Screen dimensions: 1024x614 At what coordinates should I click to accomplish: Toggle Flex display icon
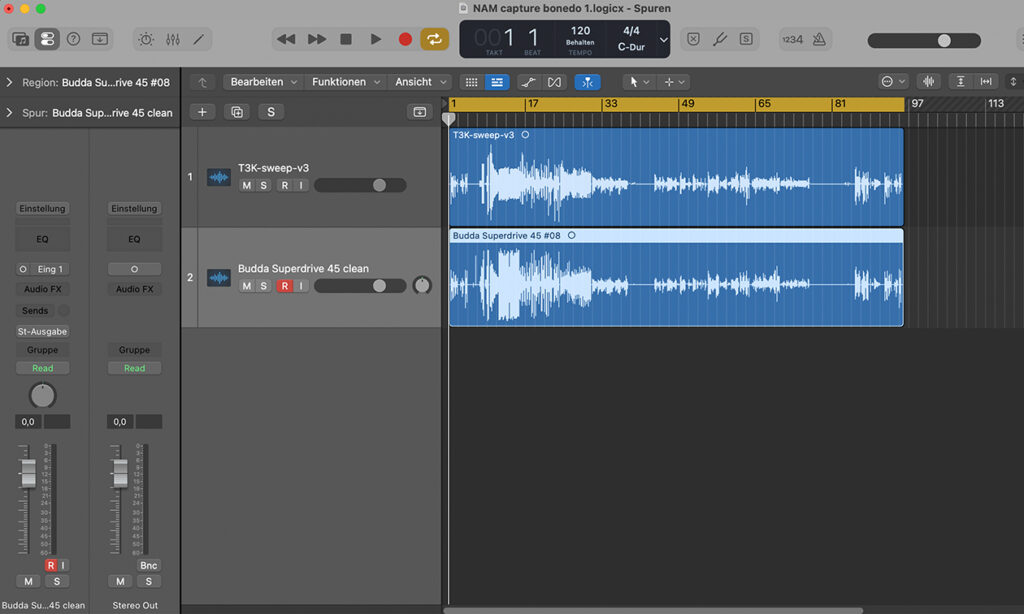pyautogui.click(x=554, y=82)
